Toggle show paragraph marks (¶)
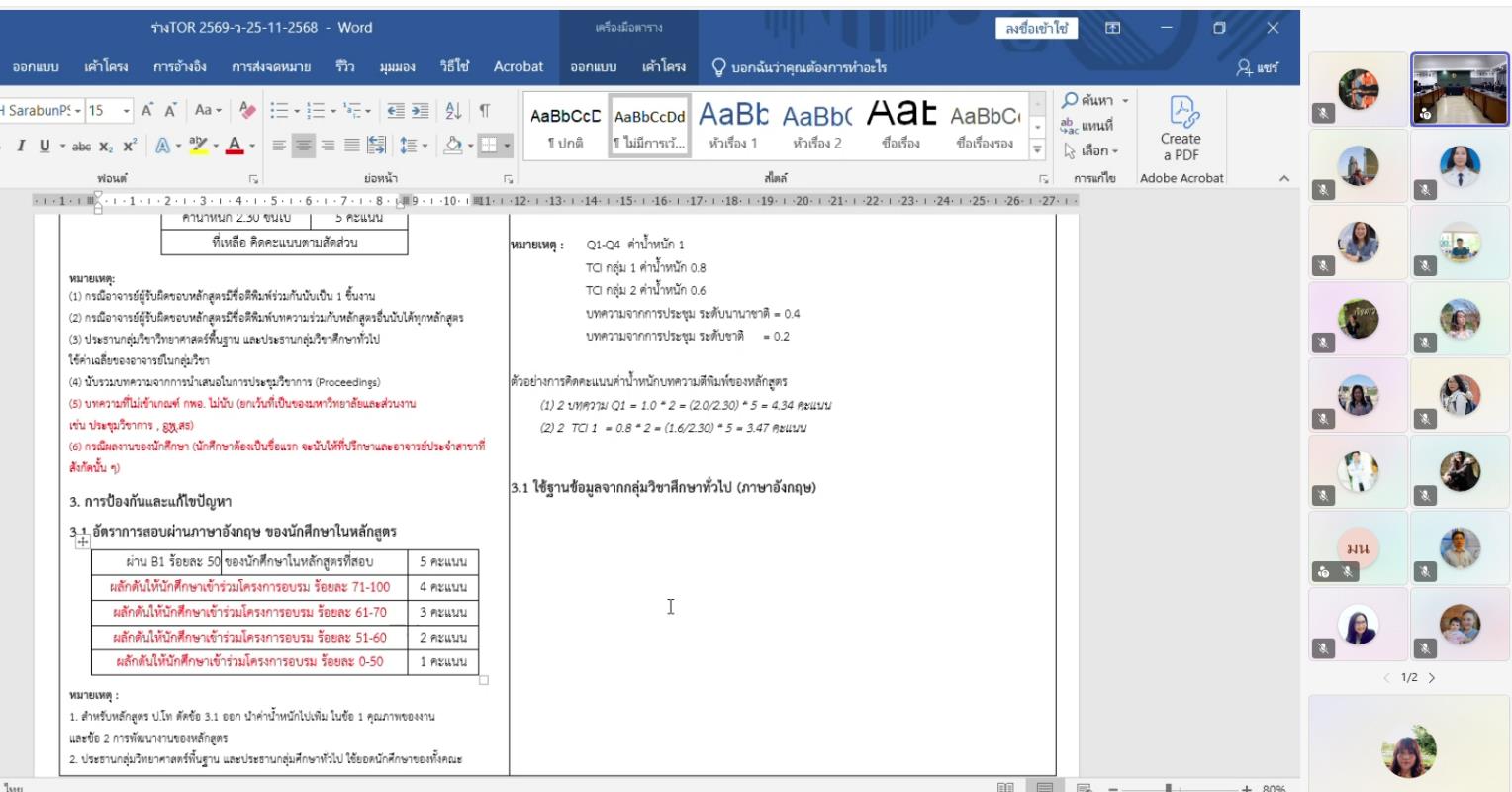The image size is (1512, 792). [484, 111]
